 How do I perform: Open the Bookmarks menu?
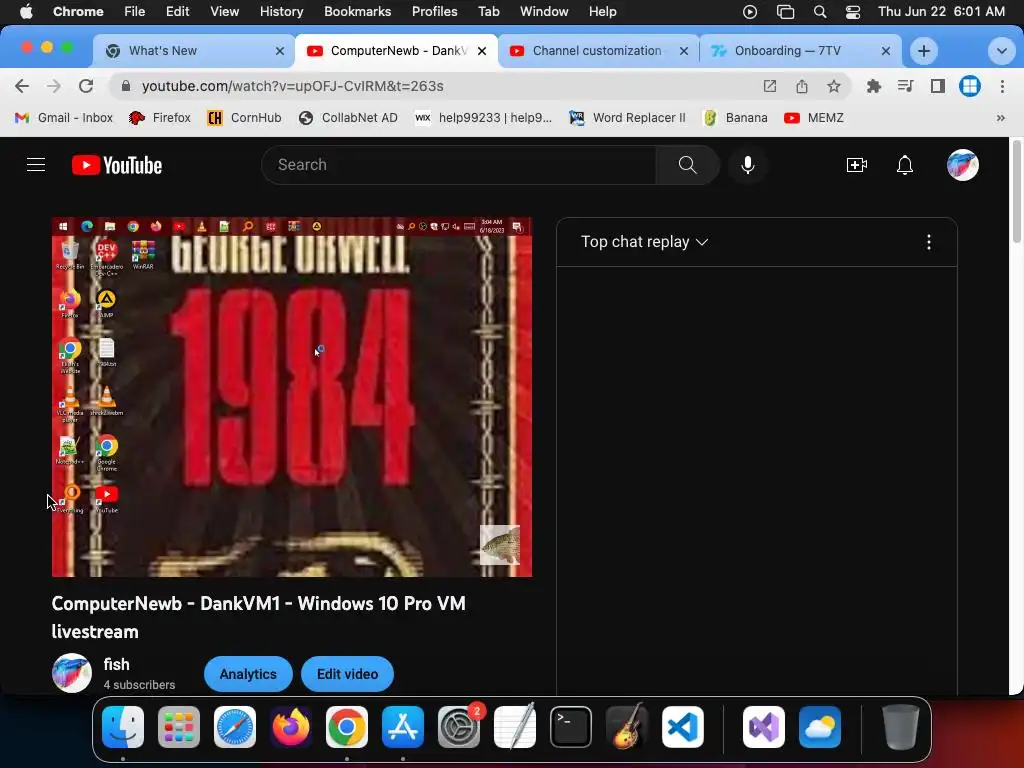pos(357,12)
